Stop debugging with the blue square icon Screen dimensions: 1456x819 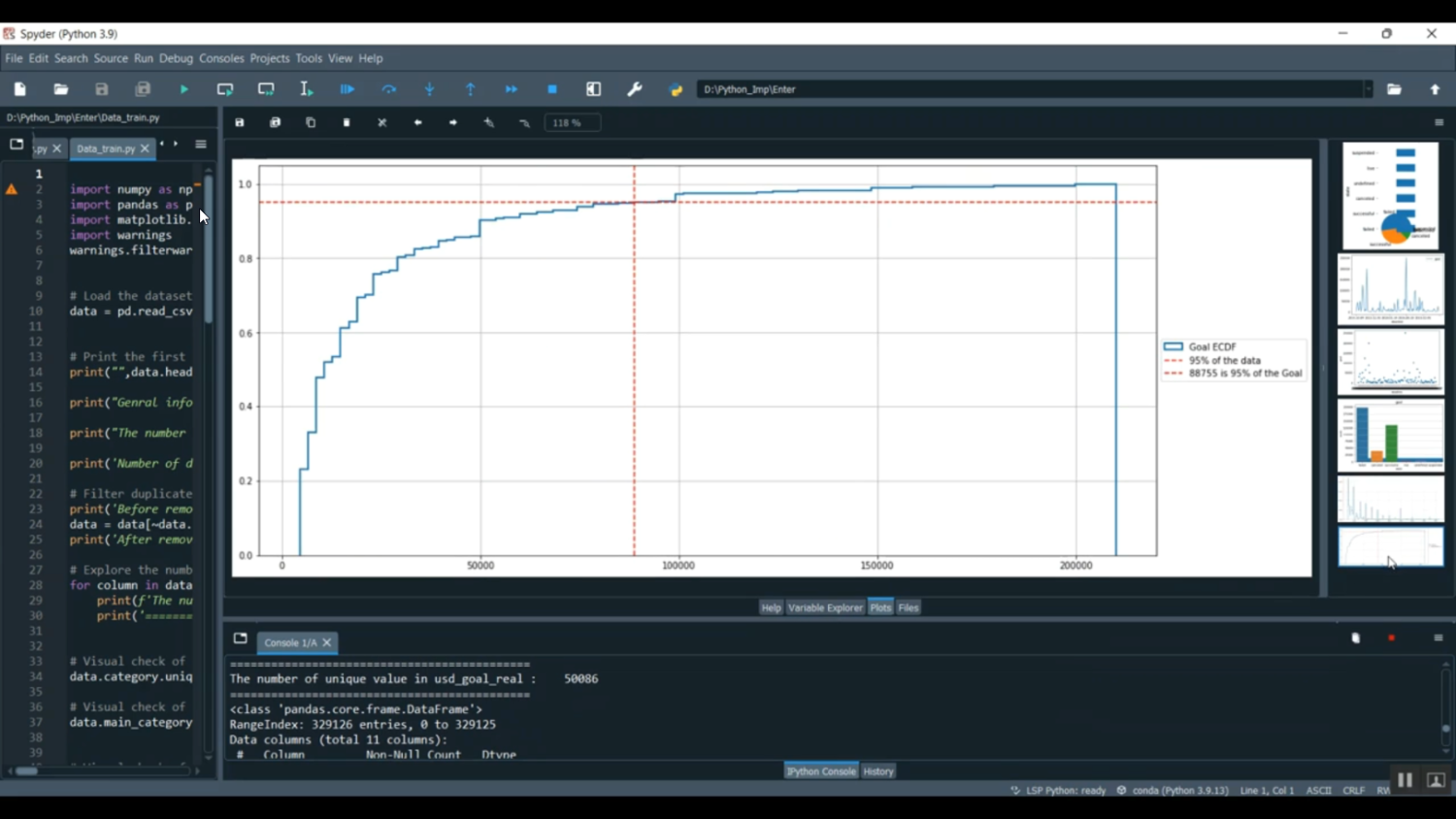click(x=552, y=89)
